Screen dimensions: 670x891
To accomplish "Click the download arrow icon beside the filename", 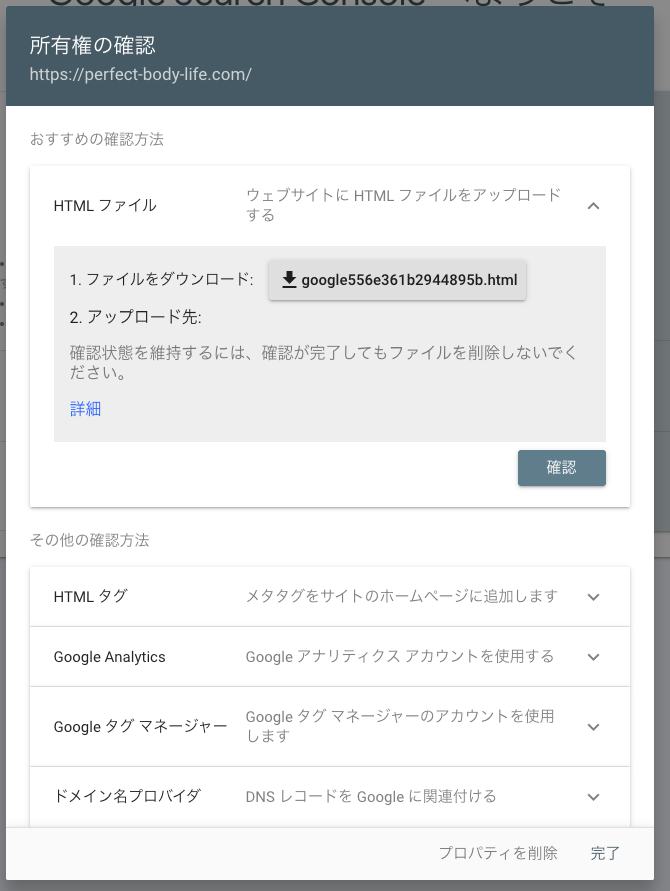I will tap(289, 280).
